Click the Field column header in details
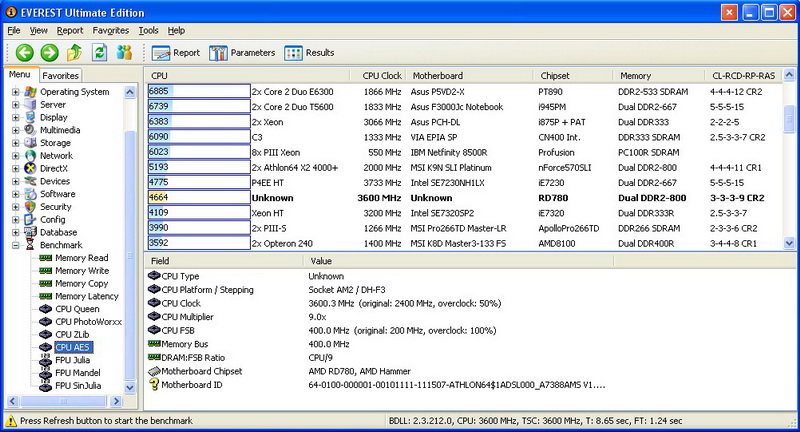The image size is (800, 432). [x=223, y=261]
